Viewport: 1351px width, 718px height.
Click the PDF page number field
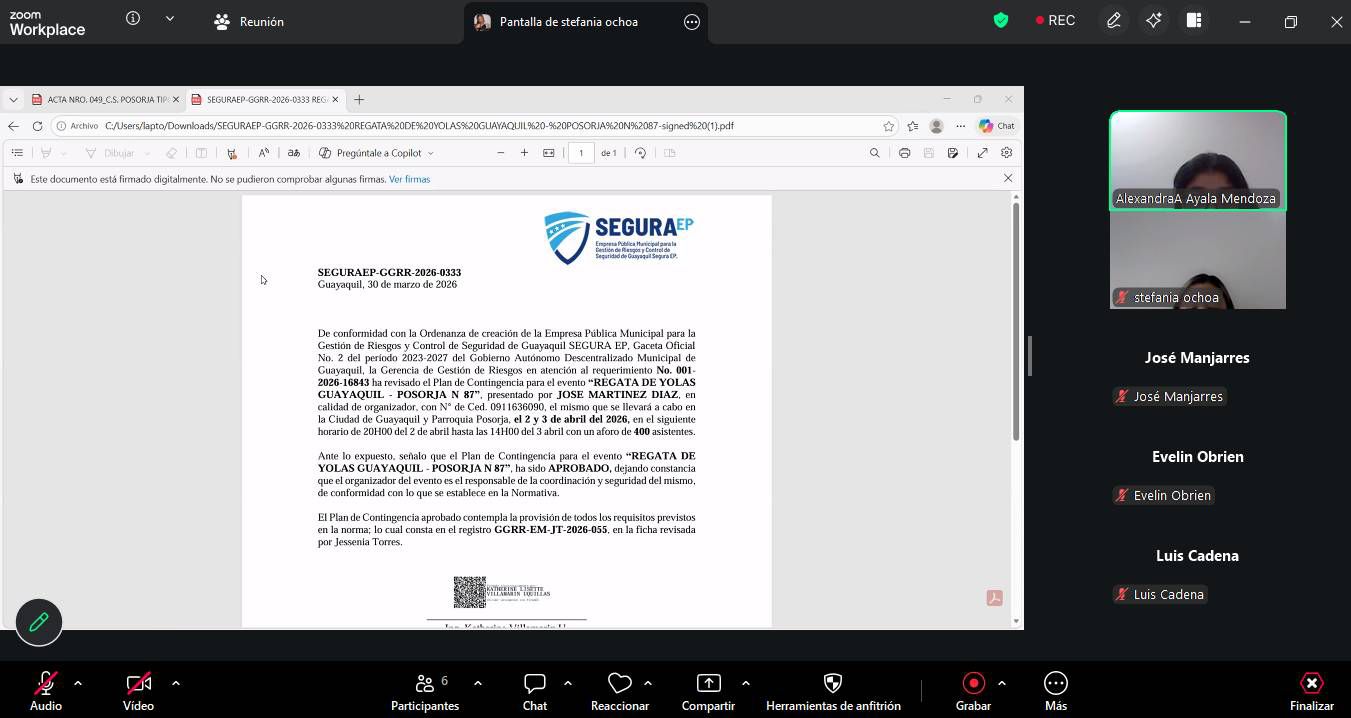pyautogui.click(x=581, y=153)
